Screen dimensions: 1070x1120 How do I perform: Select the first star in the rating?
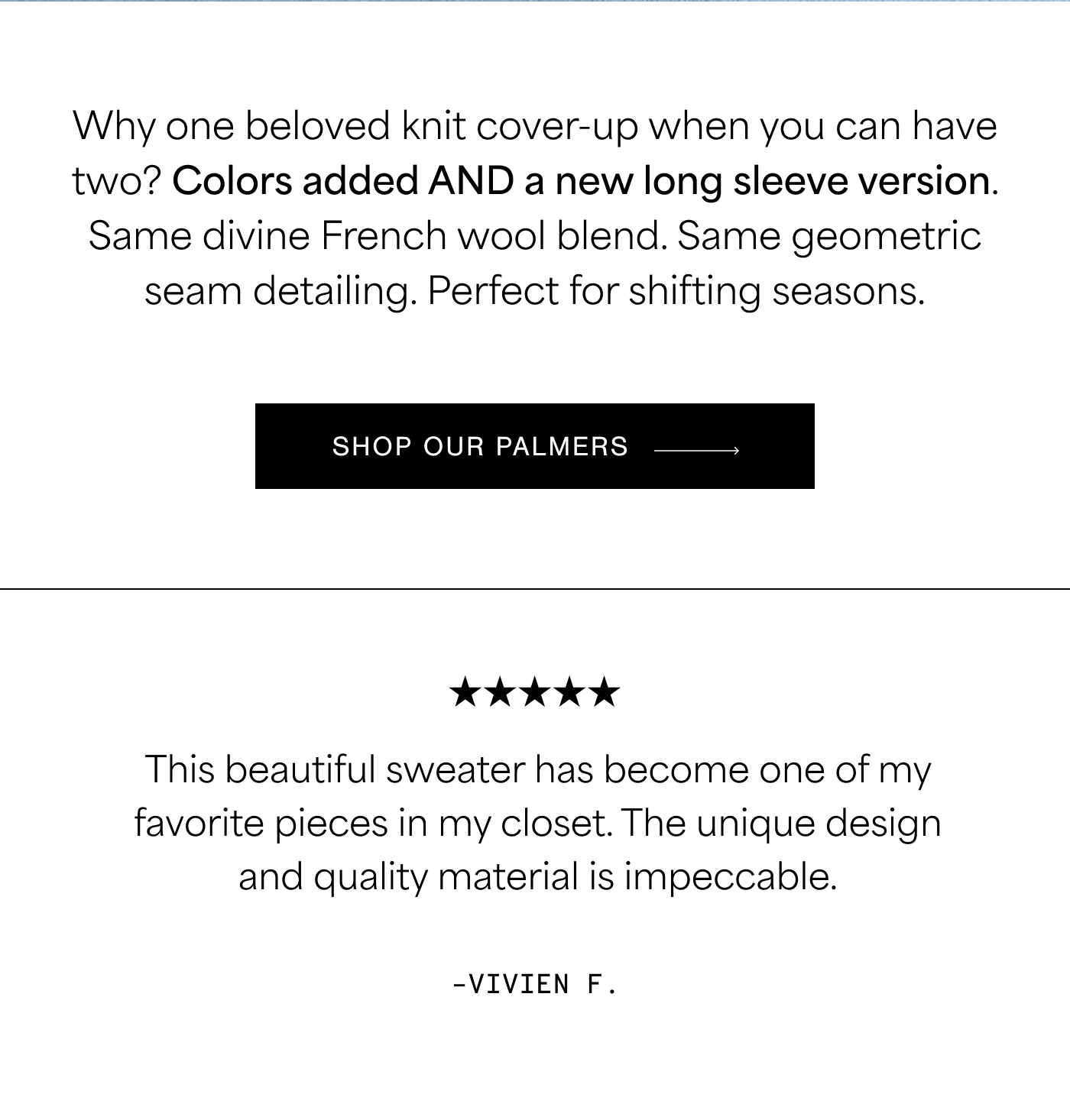click(x=465, y=692)
